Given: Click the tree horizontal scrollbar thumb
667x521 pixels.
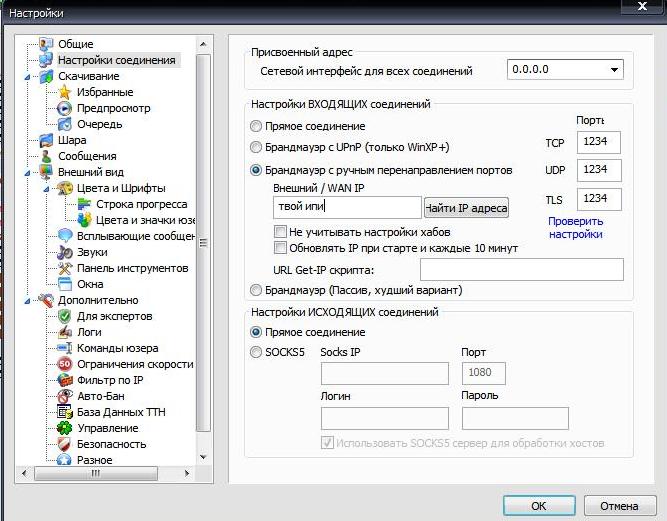Looking at the screenshot, I should point(96,473).
